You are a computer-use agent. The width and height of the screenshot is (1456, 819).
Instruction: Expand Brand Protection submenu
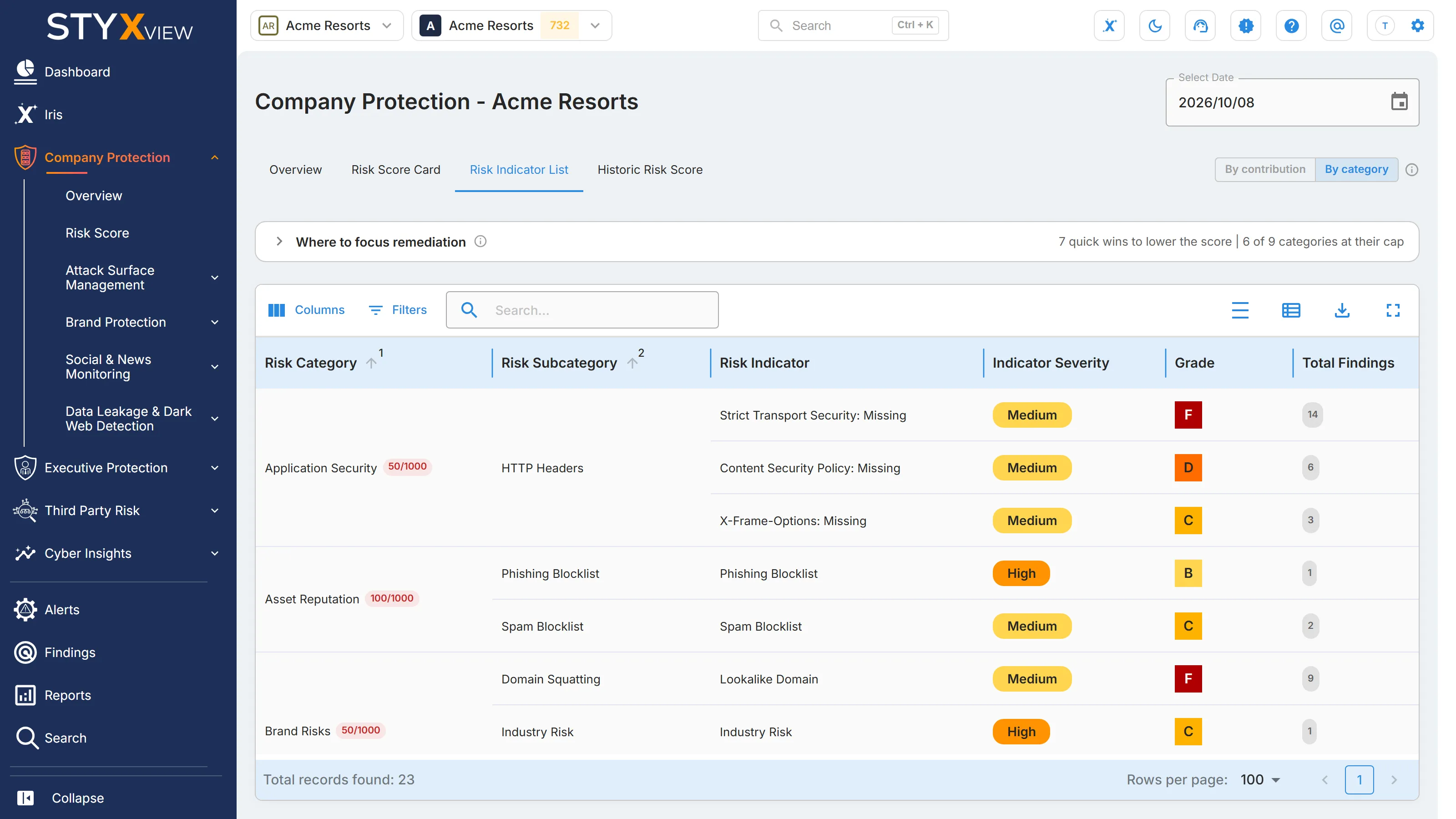tap(215, 322)
